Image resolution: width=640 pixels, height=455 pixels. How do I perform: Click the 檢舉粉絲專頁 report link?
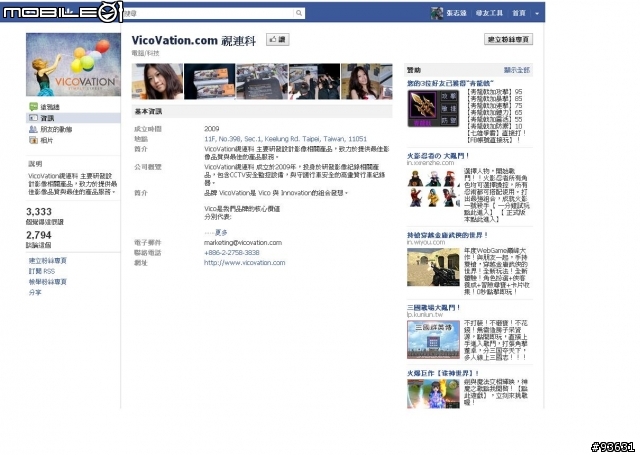[x=47, y=282]
